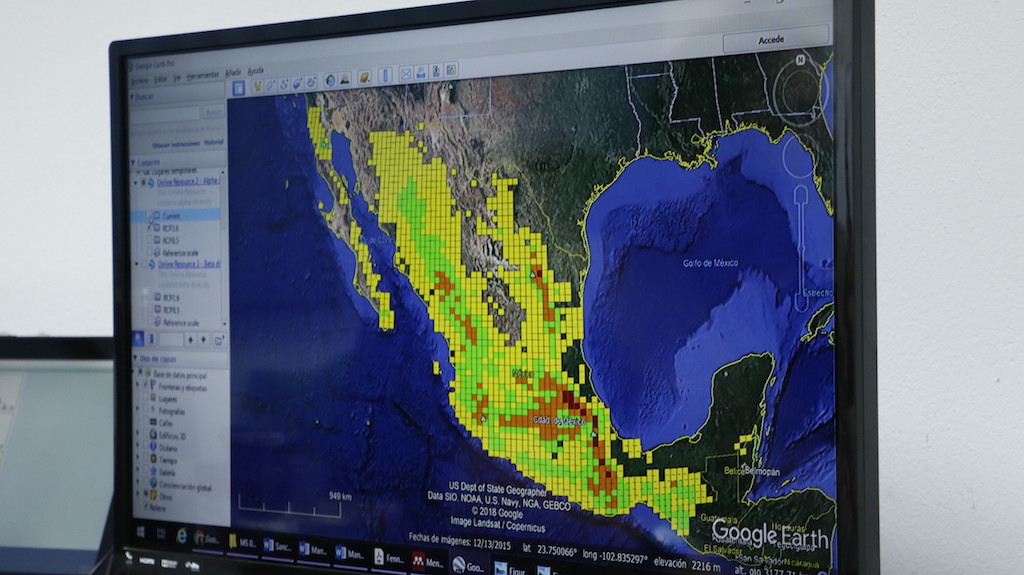The height and width of the screenshot is (575, 1024).
Task: Click the Look joystick ring with N marker
Action: pyautogui.click(x=799, y=91)
